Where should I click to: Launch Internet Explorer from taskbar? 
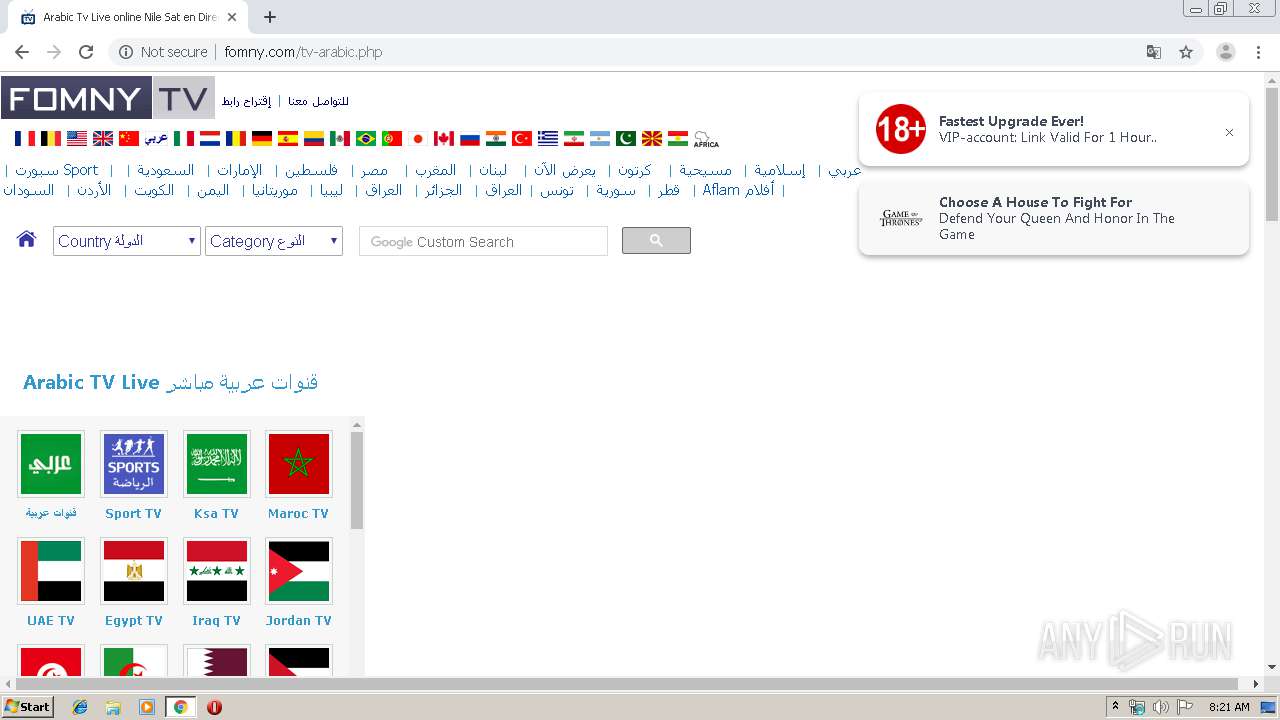(x=80, y=707)
